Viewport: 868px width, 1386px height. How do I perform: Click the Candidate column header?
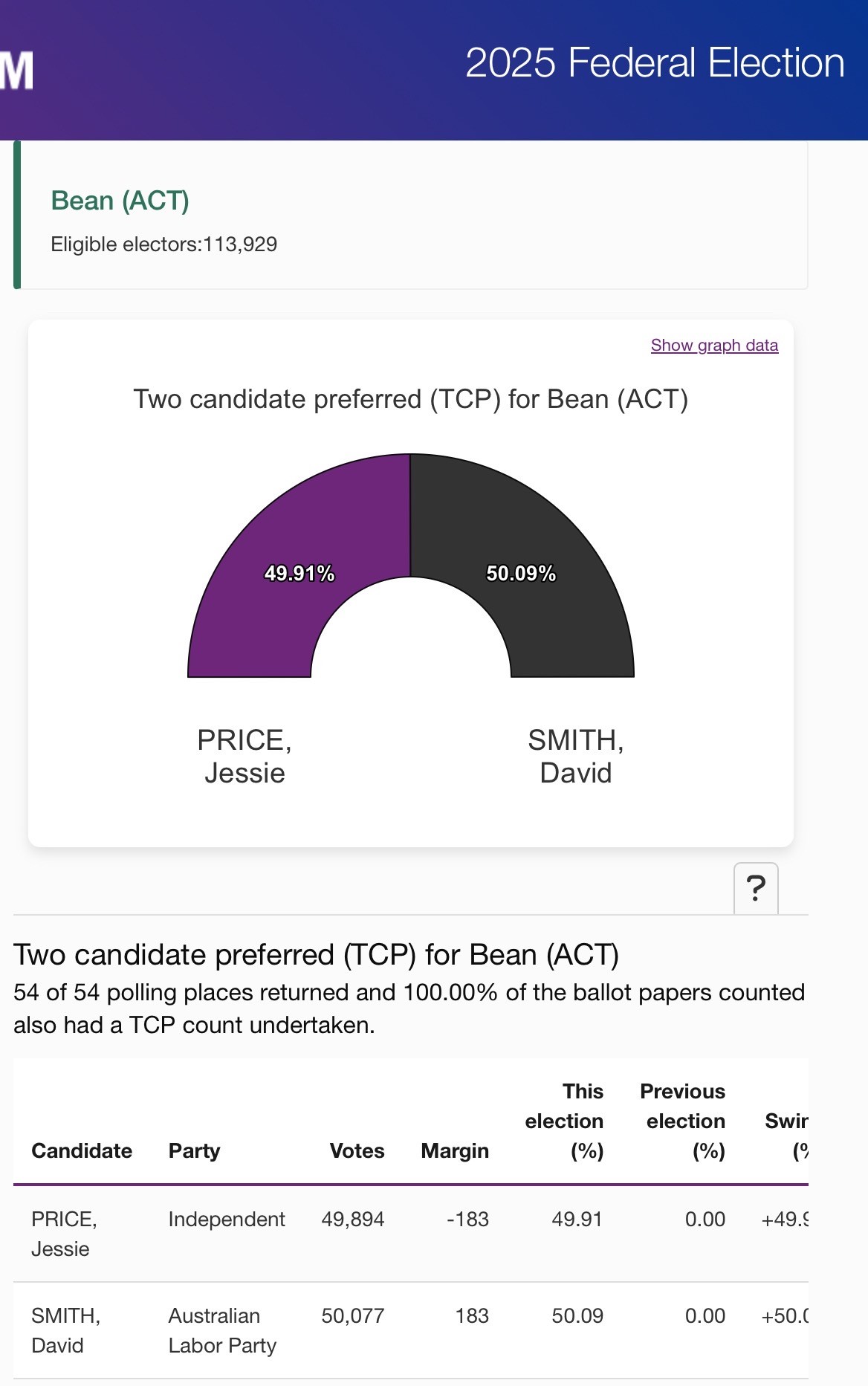[82, 1150]
